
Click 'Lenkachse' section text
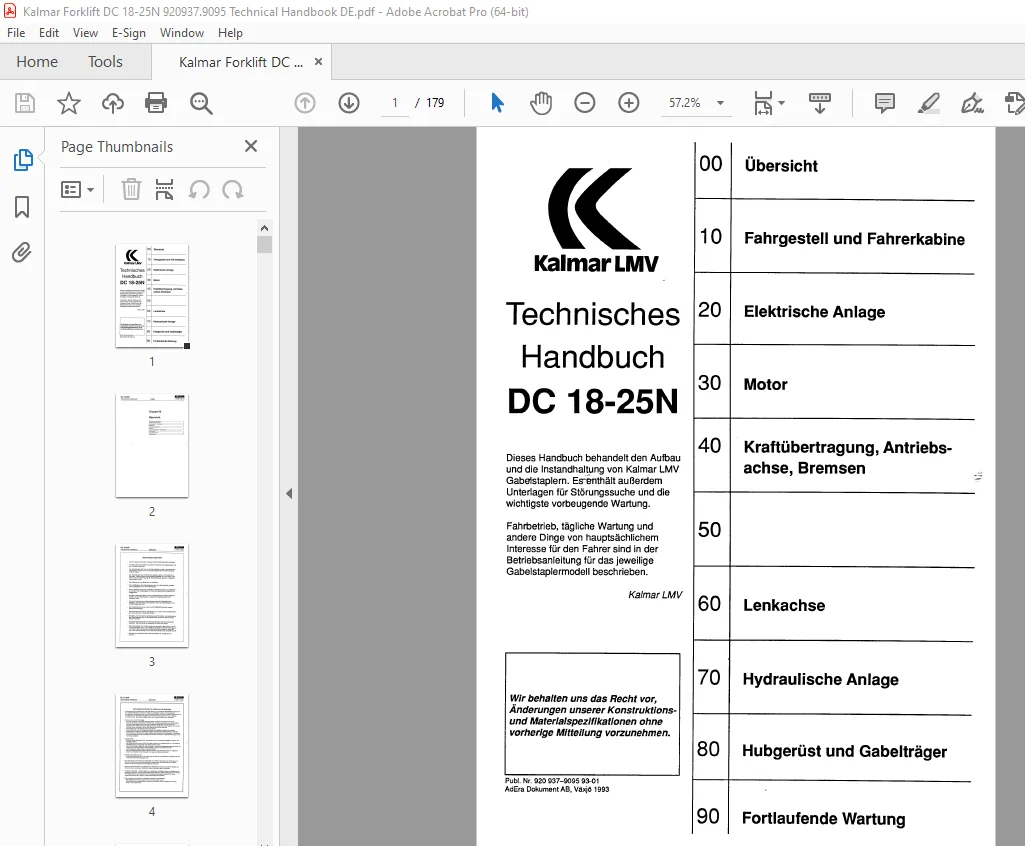[x=784, y=605]
